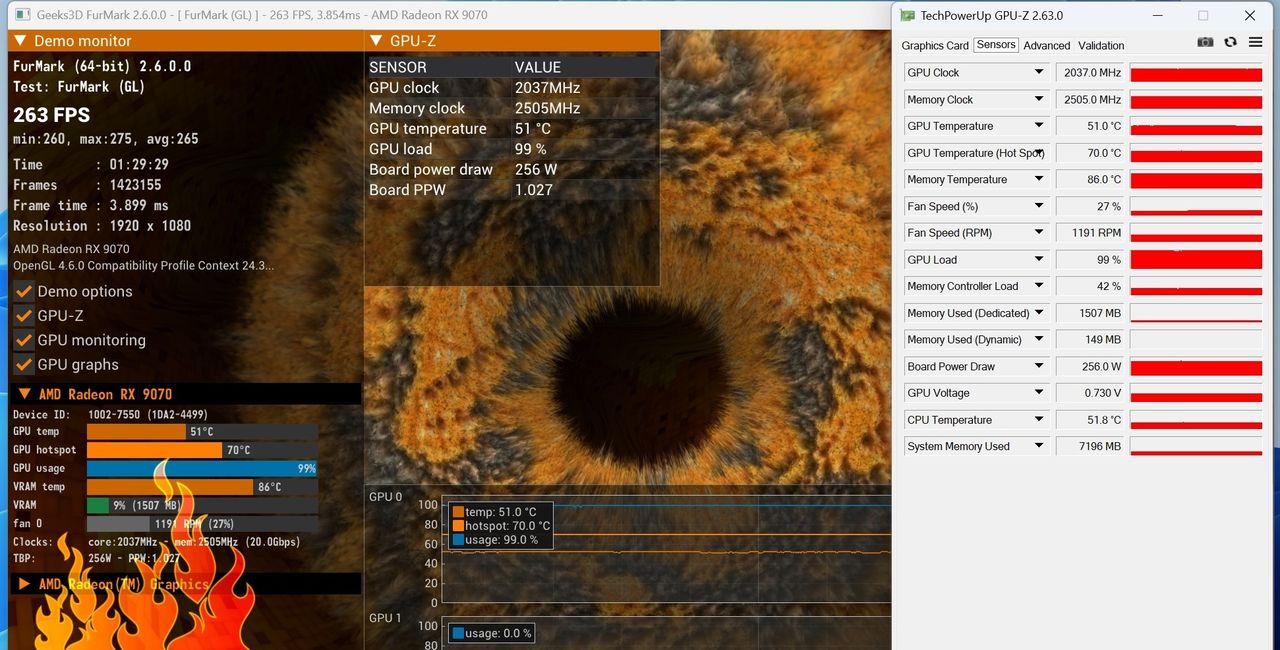Open the Board Power Draw dropdown

tap(1039, 366)
